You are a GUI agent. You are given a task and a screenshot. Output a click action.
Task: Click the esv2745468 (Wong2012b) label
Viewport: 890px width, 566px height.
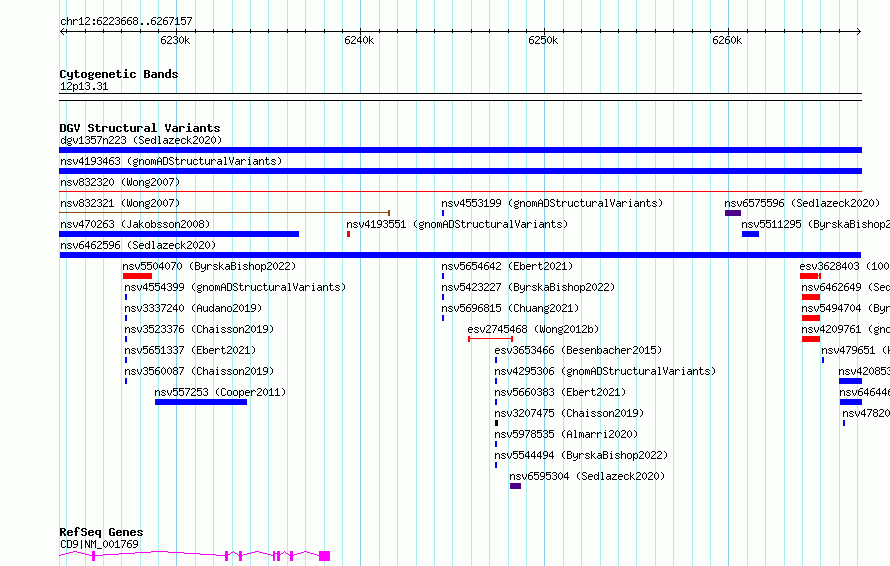pos(534,329)
